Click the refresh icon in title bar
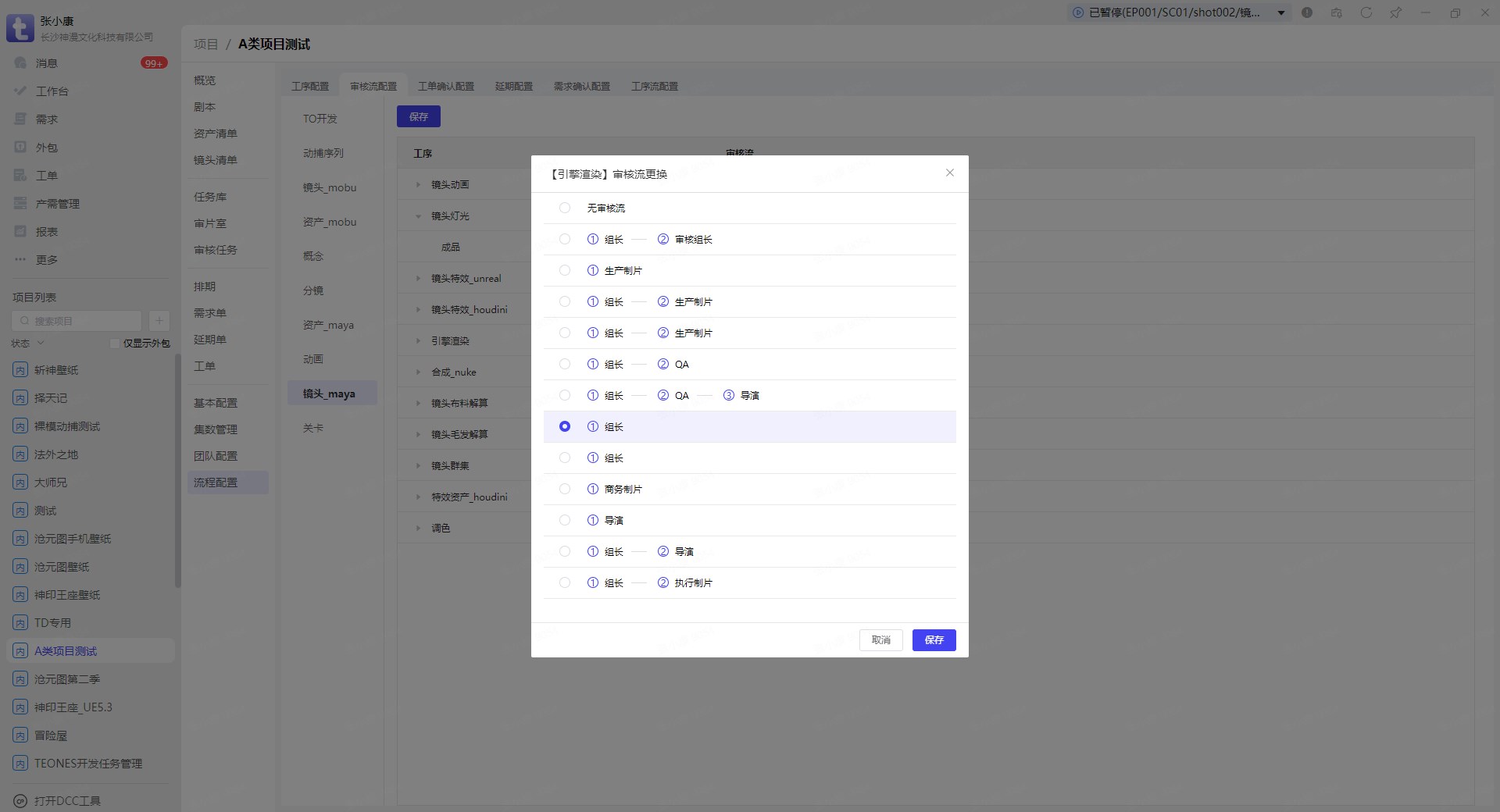The image size is (1500, 812). tap(1366, 12)
